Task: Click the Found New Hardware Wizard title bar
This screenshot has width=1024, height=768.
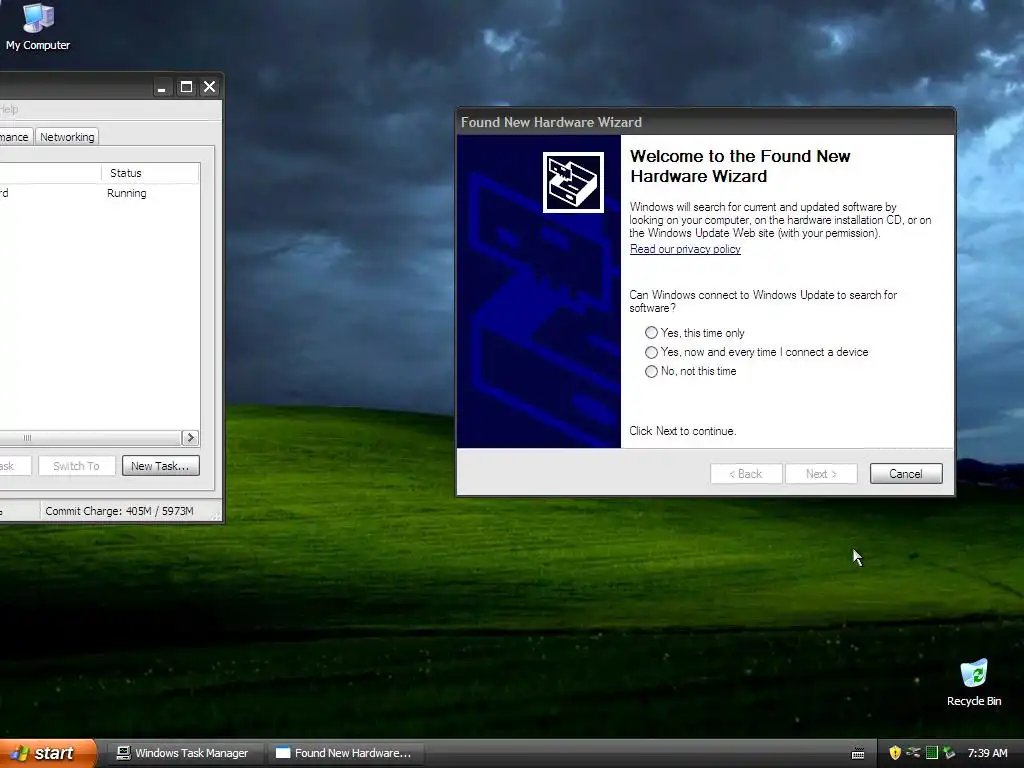Action: coord(705,122)
